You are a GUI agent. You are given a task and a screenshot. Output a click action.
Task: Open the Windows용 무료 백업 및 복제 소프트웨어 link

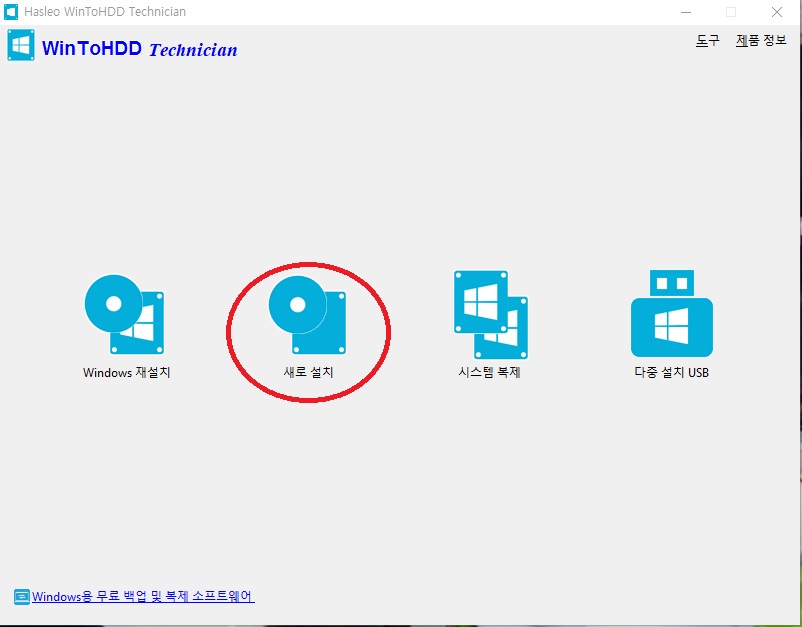[143, 597]
